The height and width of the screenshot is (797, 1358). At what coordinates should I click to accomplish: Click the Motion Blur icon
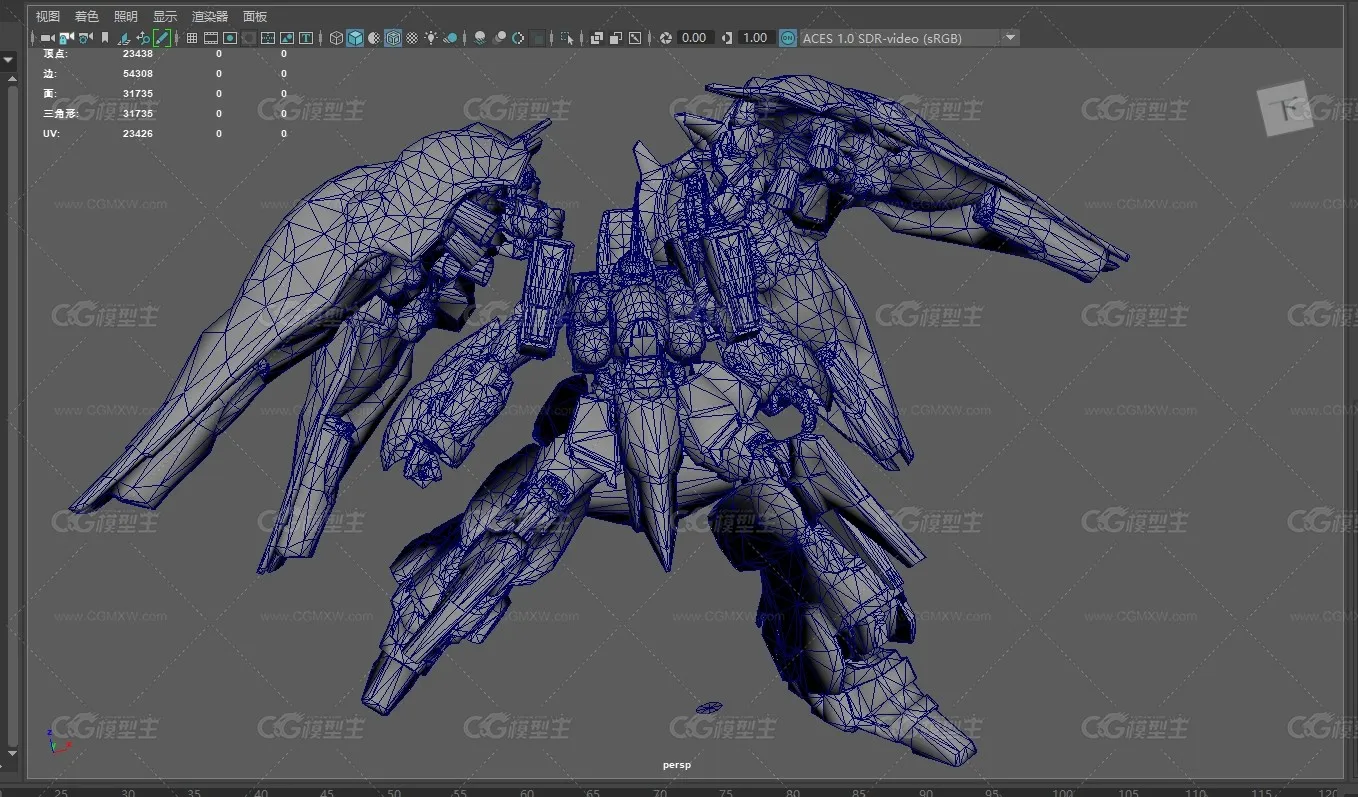(x=500, y=38)
